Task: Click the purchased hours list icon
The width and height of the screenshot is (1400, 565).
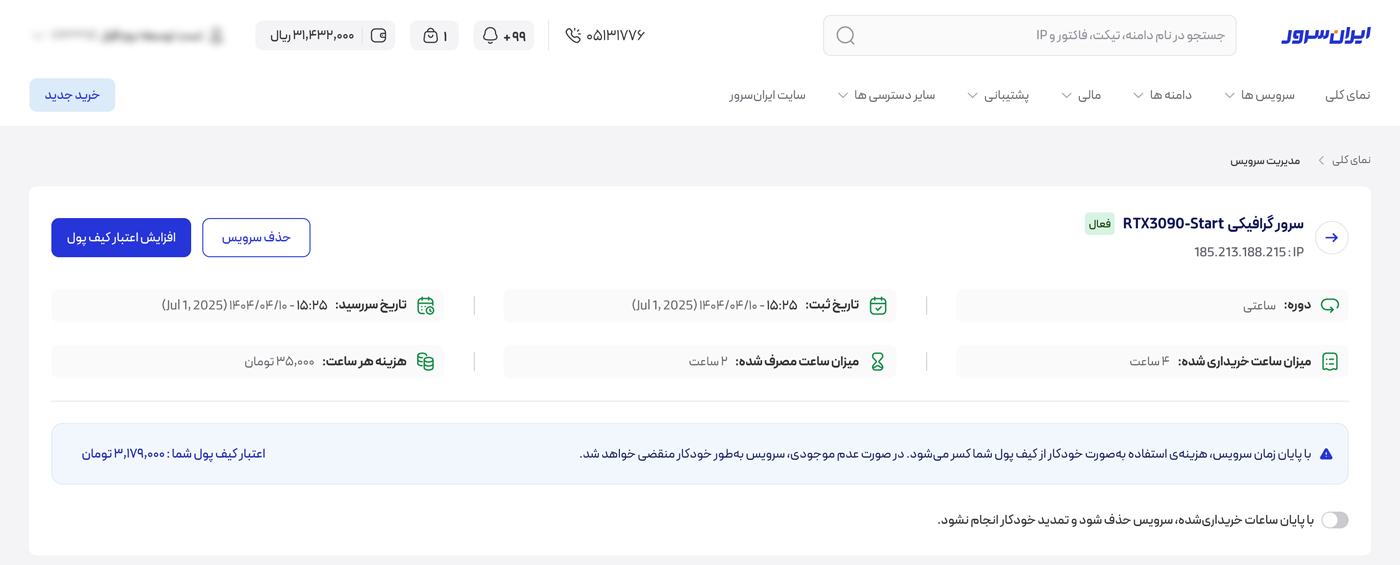Action: tap(1330, 361)
